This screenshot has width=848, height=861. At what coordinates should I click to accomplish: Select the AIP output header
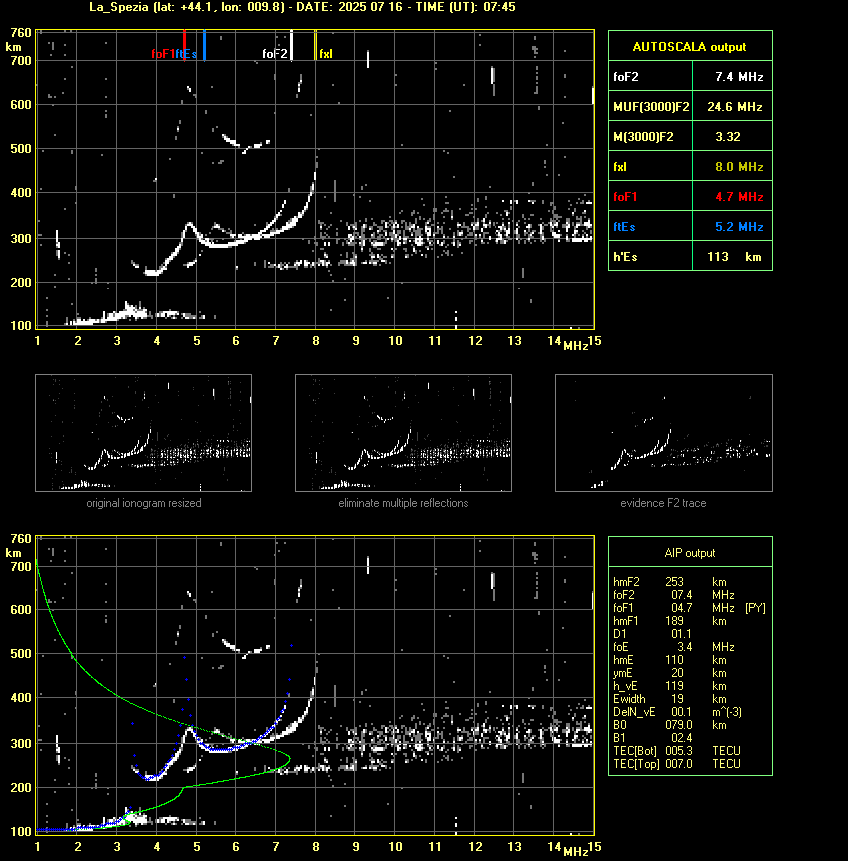pos(690,553)
